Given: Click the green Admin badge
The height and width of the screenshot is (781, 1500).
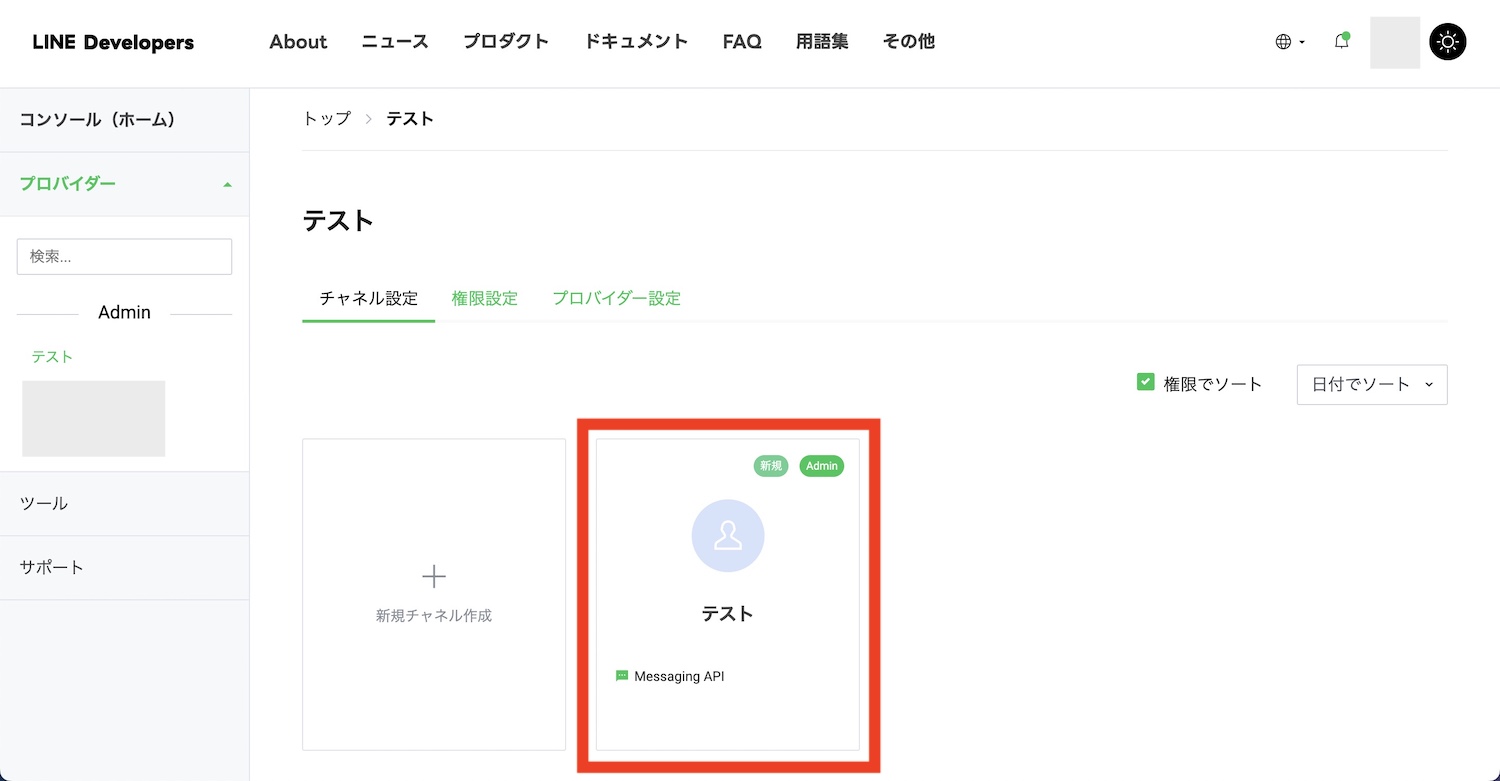Looking at the screenshot, I should [822, 466].
